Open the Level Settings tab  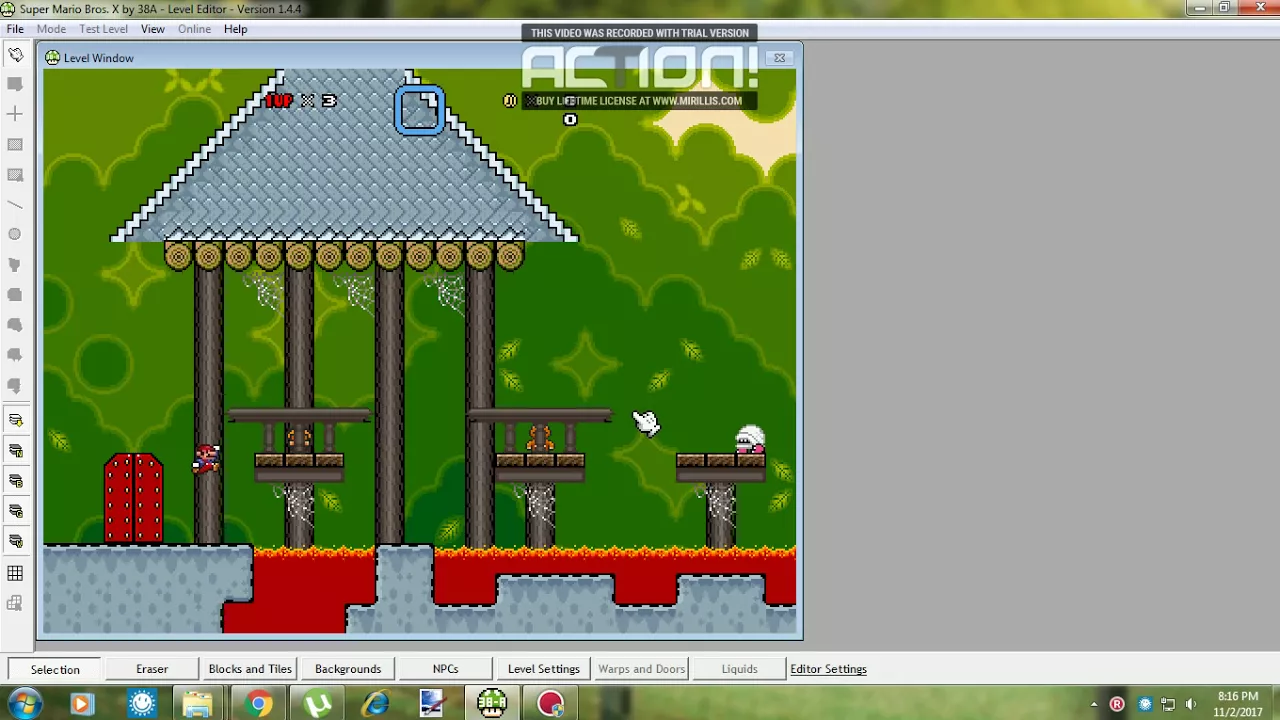tap(543, 669)
